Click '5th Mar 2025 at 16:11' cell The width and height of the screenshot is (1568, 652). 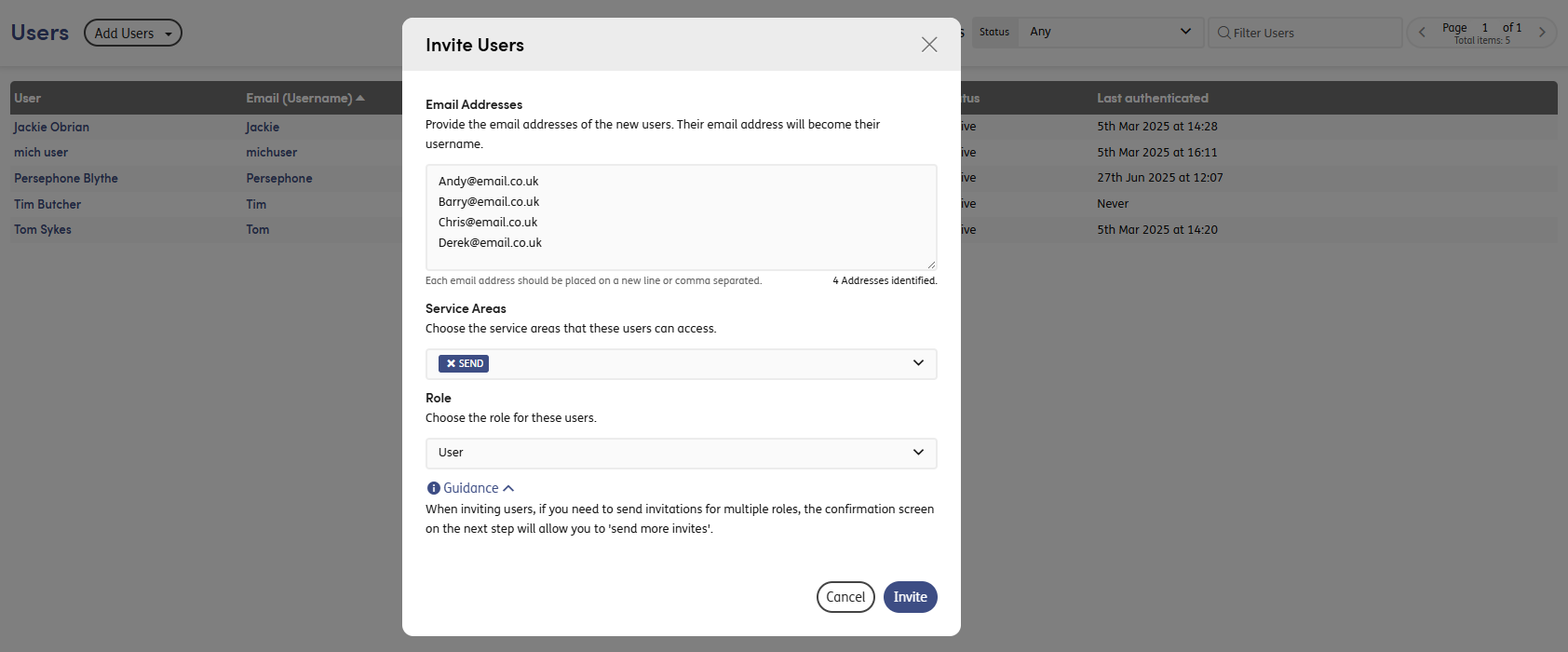click(x=1157, y=152)
